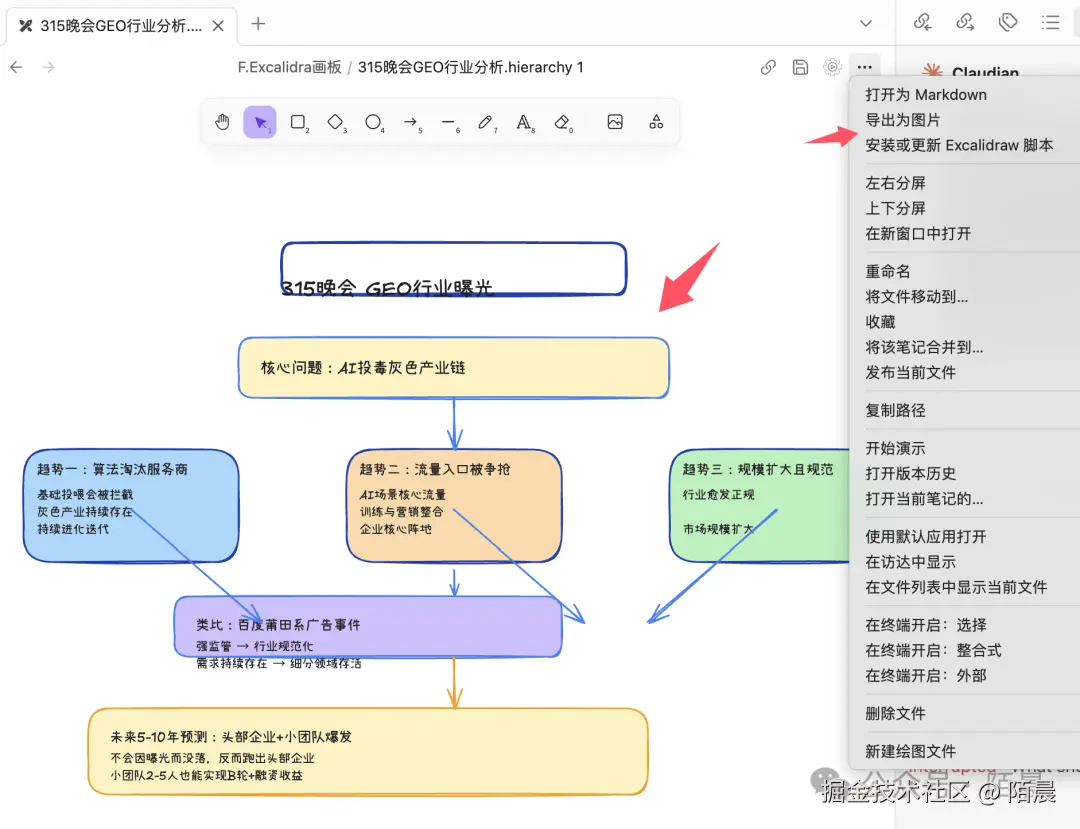Click 315晚会GEO行业分析.hierarchy 1 title
This screenshot has width=1080, height=829.
click(470, 67)
